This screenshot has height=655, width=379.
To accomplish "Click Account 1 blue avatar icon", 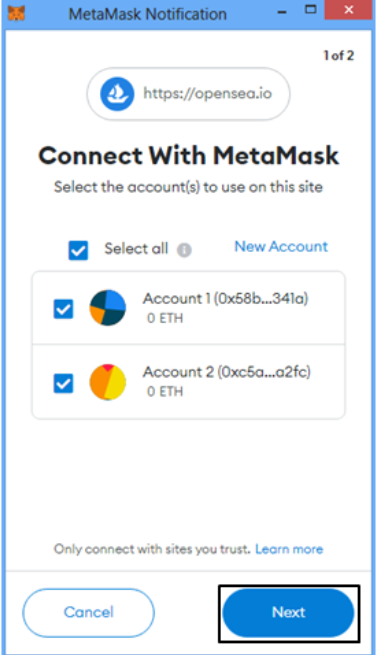I will pos(108,308).
